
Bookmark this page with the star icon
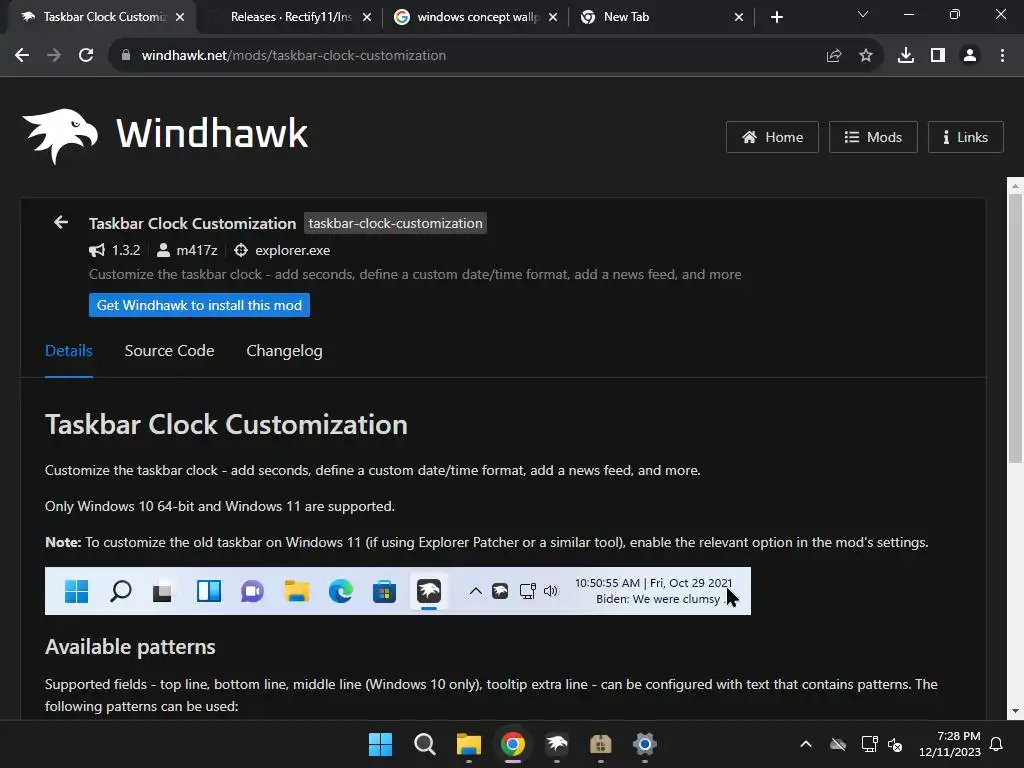pyautogui.click(x=865, y=56)
